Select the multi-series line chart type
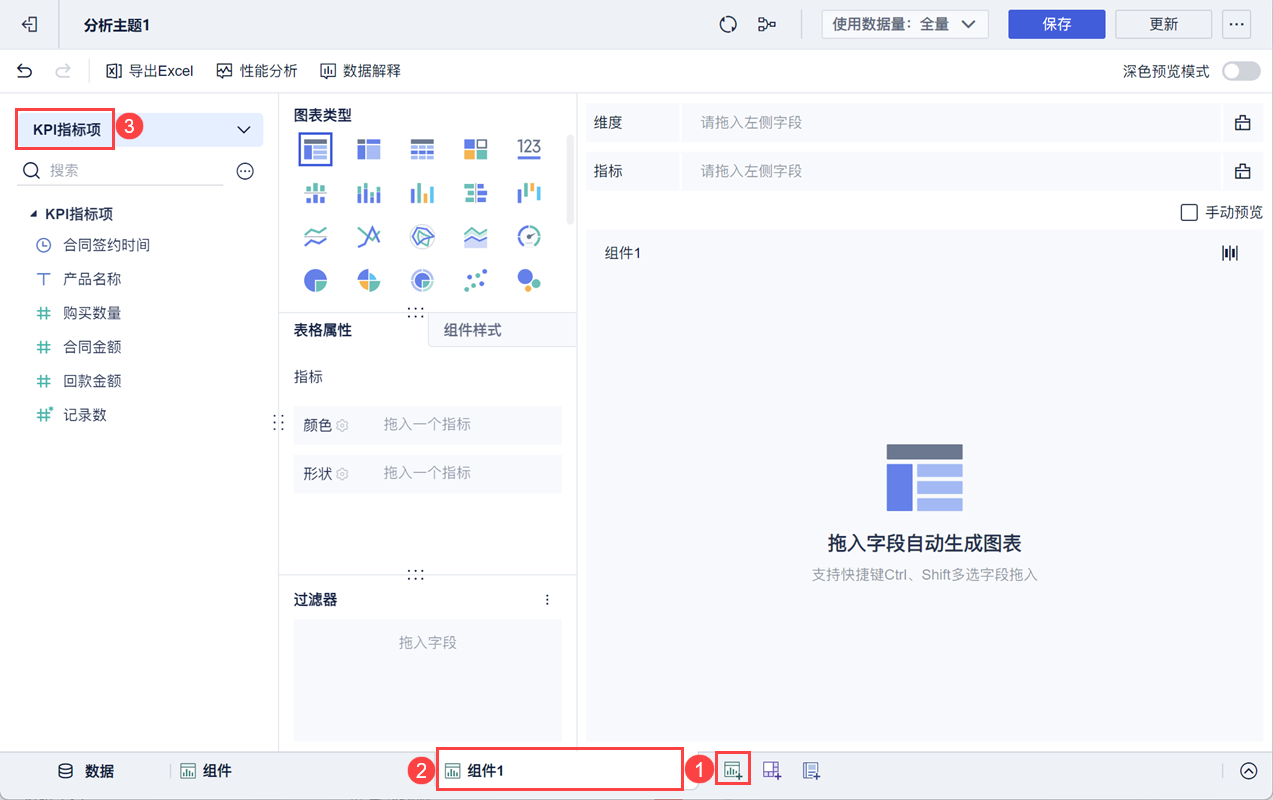Viewport: 1273px width, 800px height. tap(369, 237)
